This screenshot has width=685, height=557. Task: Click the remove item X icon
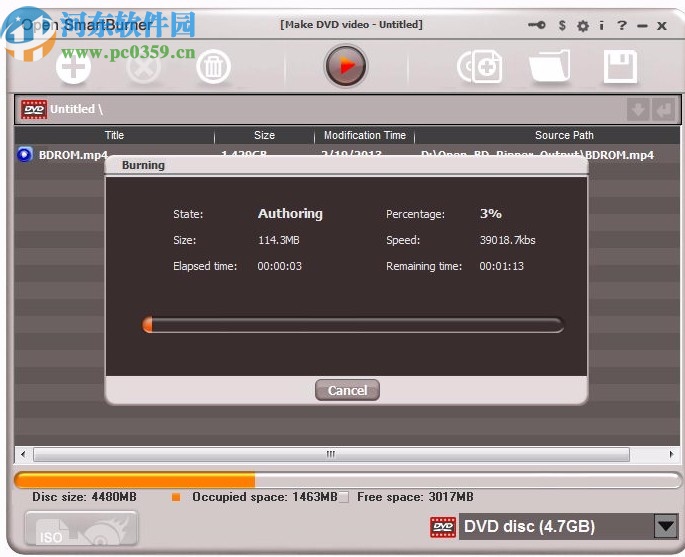143,67
